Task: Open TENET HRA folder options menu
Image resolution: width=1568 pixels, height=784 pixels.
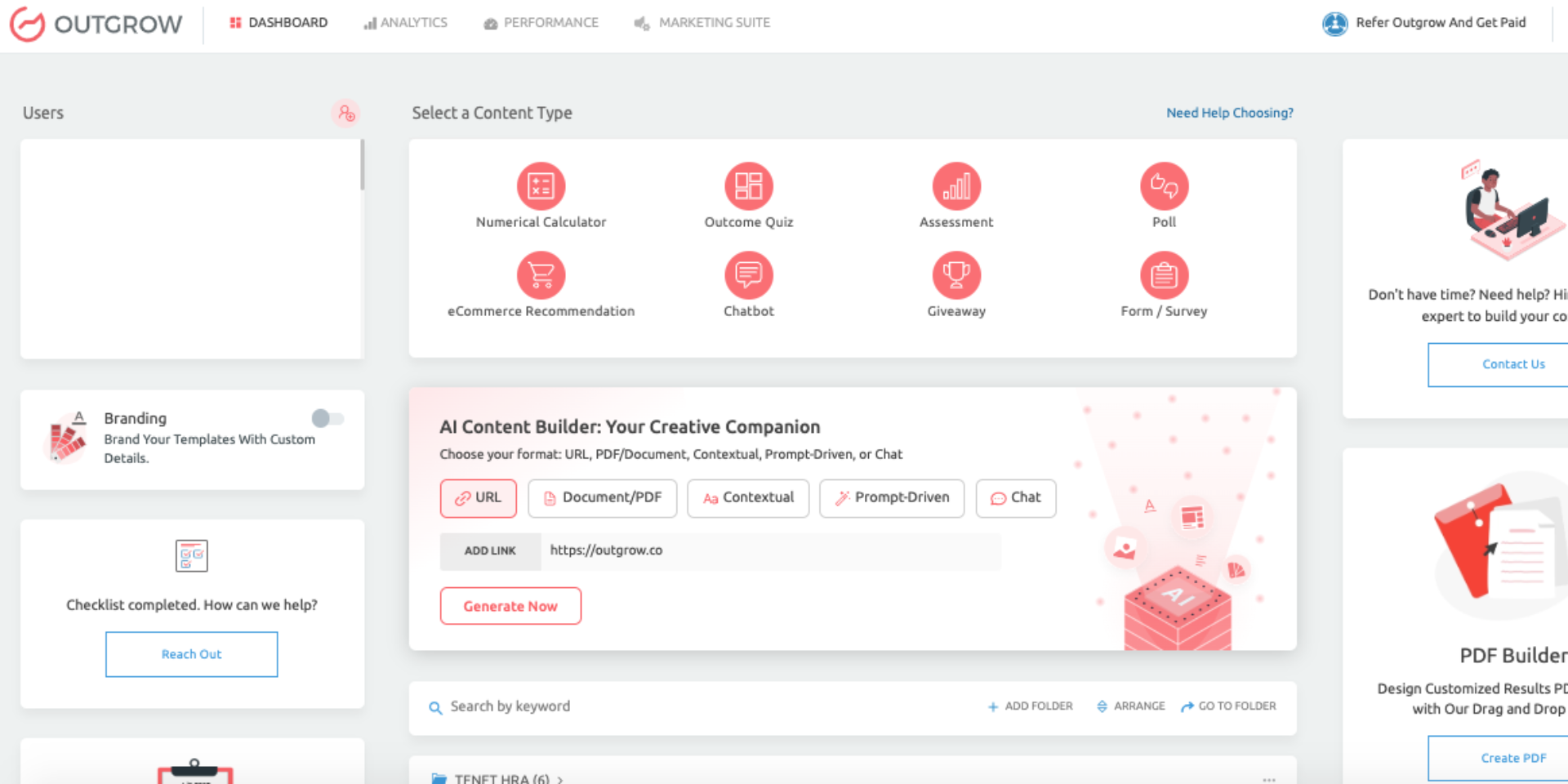Action: click(1269, 779)
